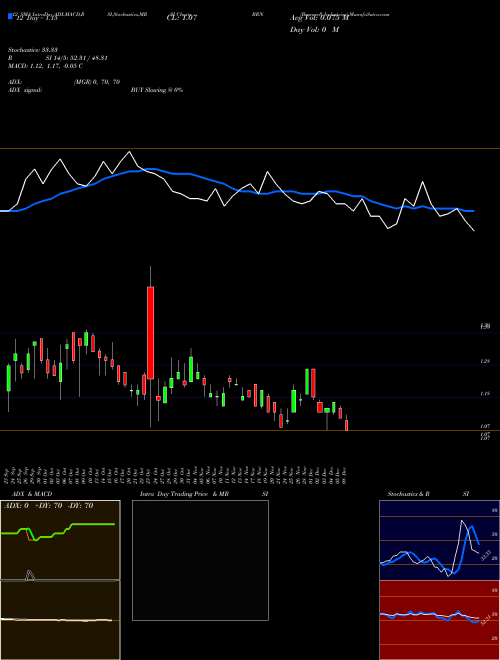
Task: Click the 1.18 price axis label
Action: click(485, 394)
